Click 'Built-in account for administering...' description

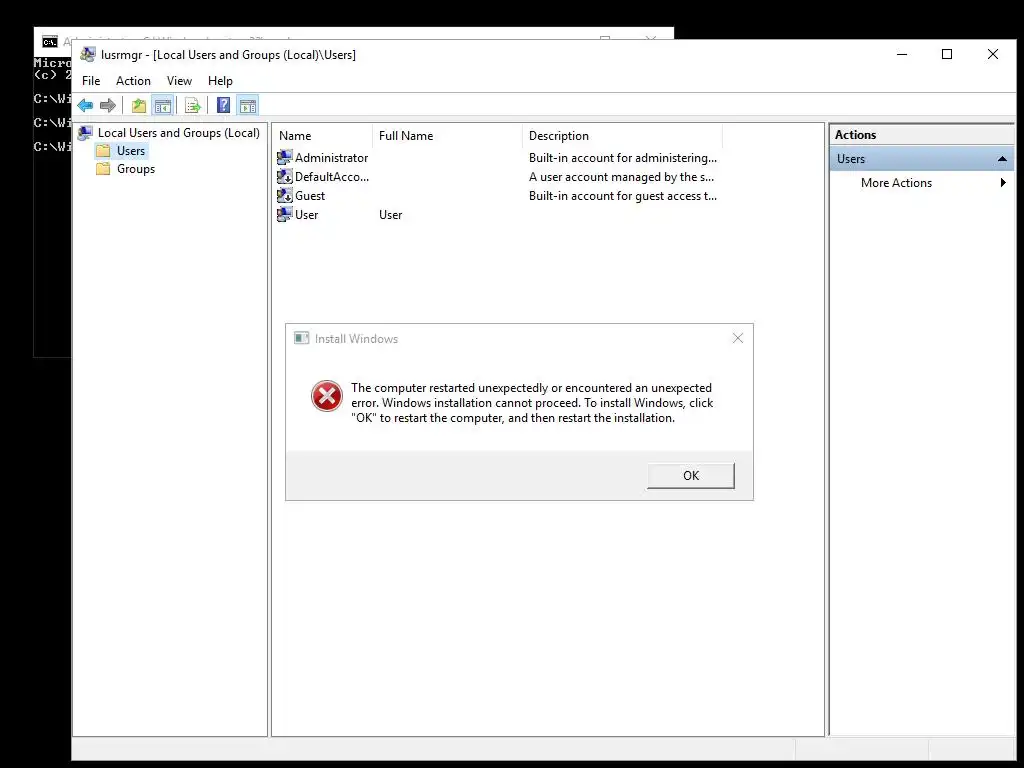point(622,157)
